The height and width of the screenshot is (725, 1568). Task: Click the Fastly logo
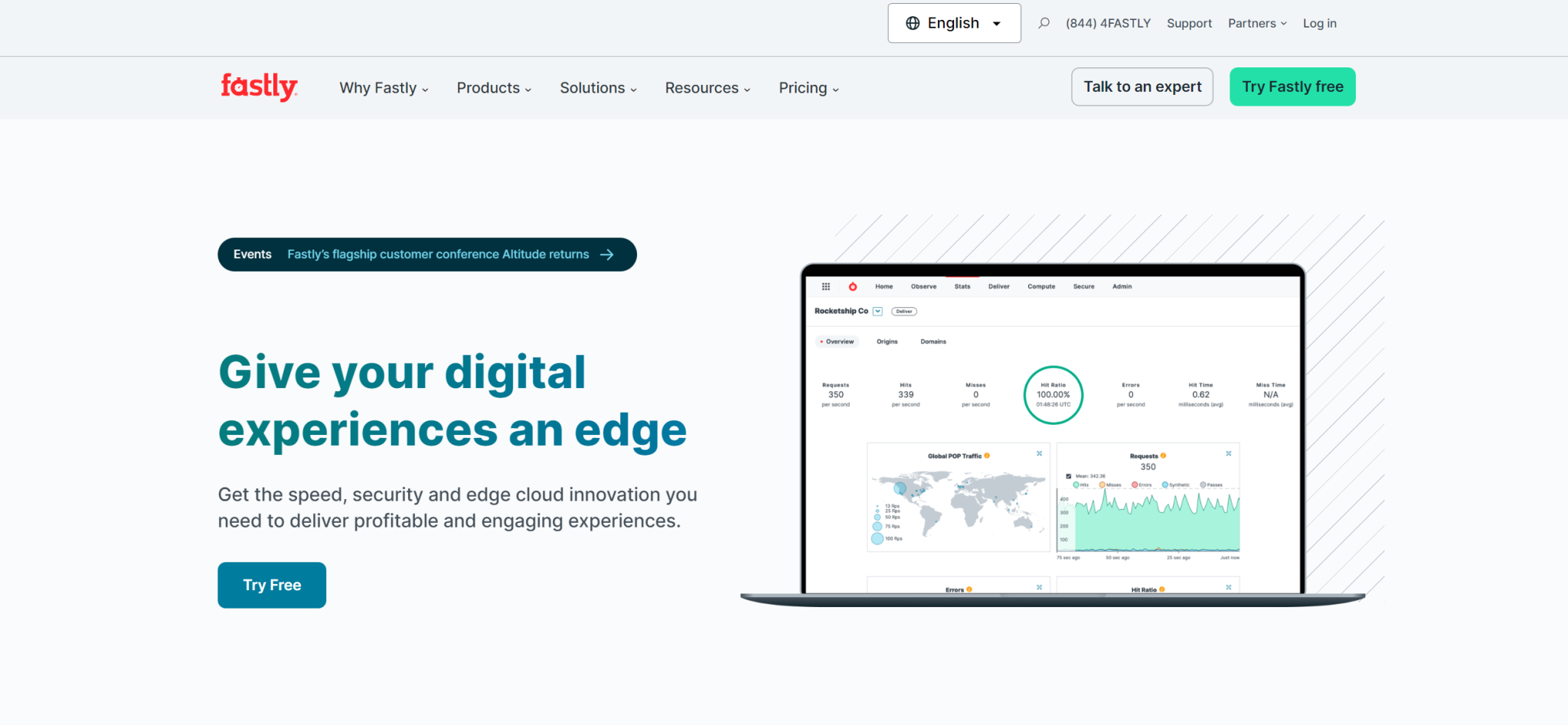pos(259,87)
